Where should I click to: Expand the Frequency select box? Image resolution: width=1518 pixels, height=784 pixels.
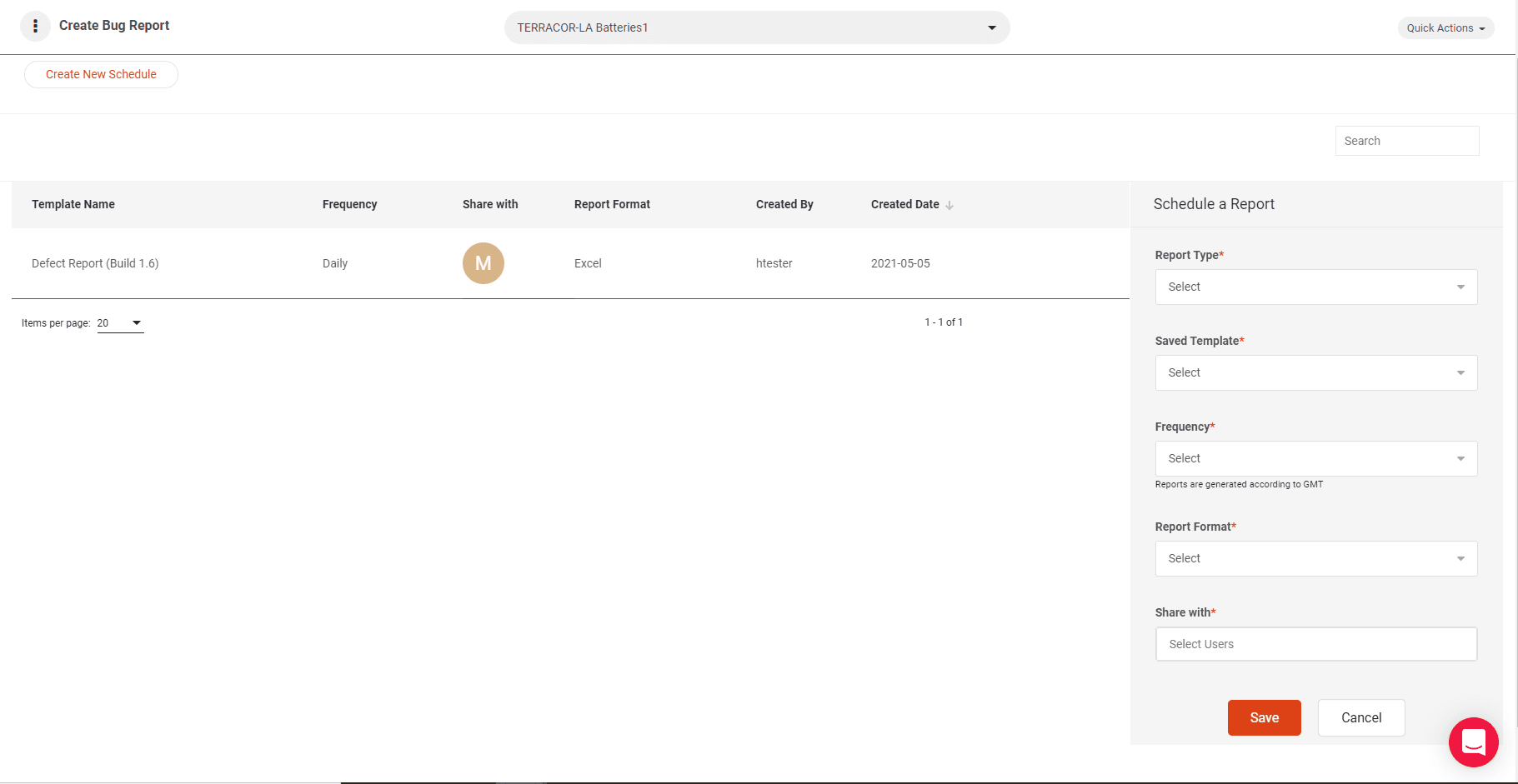tap(1316, 458)
